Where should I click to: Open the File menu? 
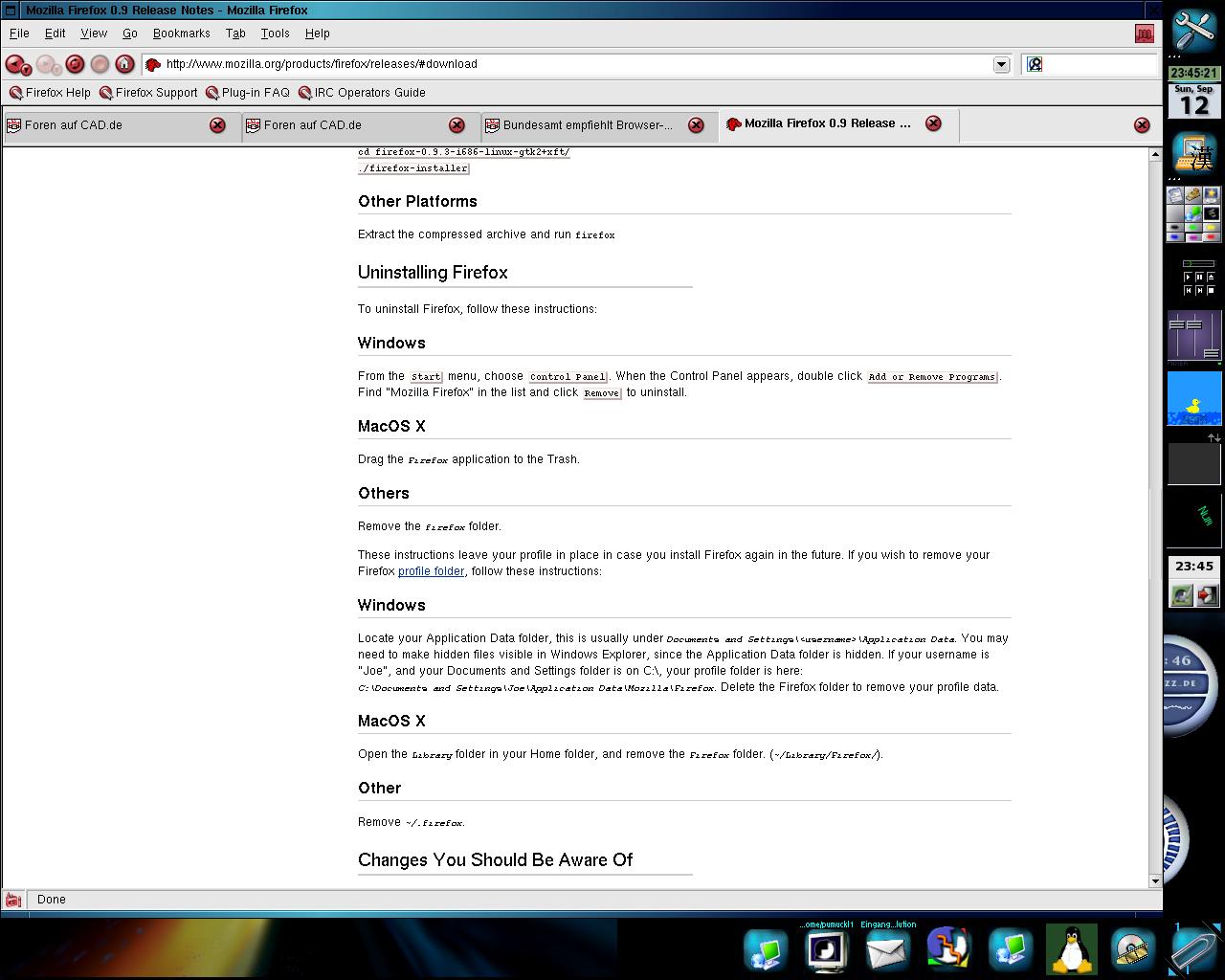pos(19,33)
